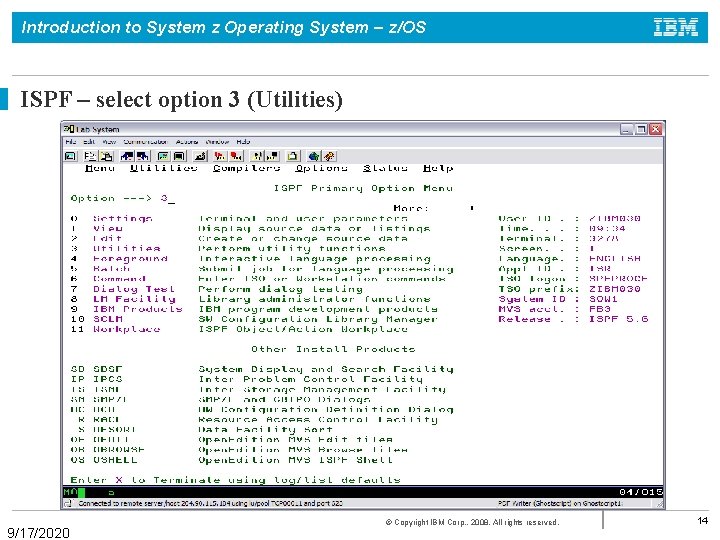Image resolution: width=720 pixels, height=540 pixels.
Task: Select the IP IPCS entry
Action: click(x=97, y=380)
